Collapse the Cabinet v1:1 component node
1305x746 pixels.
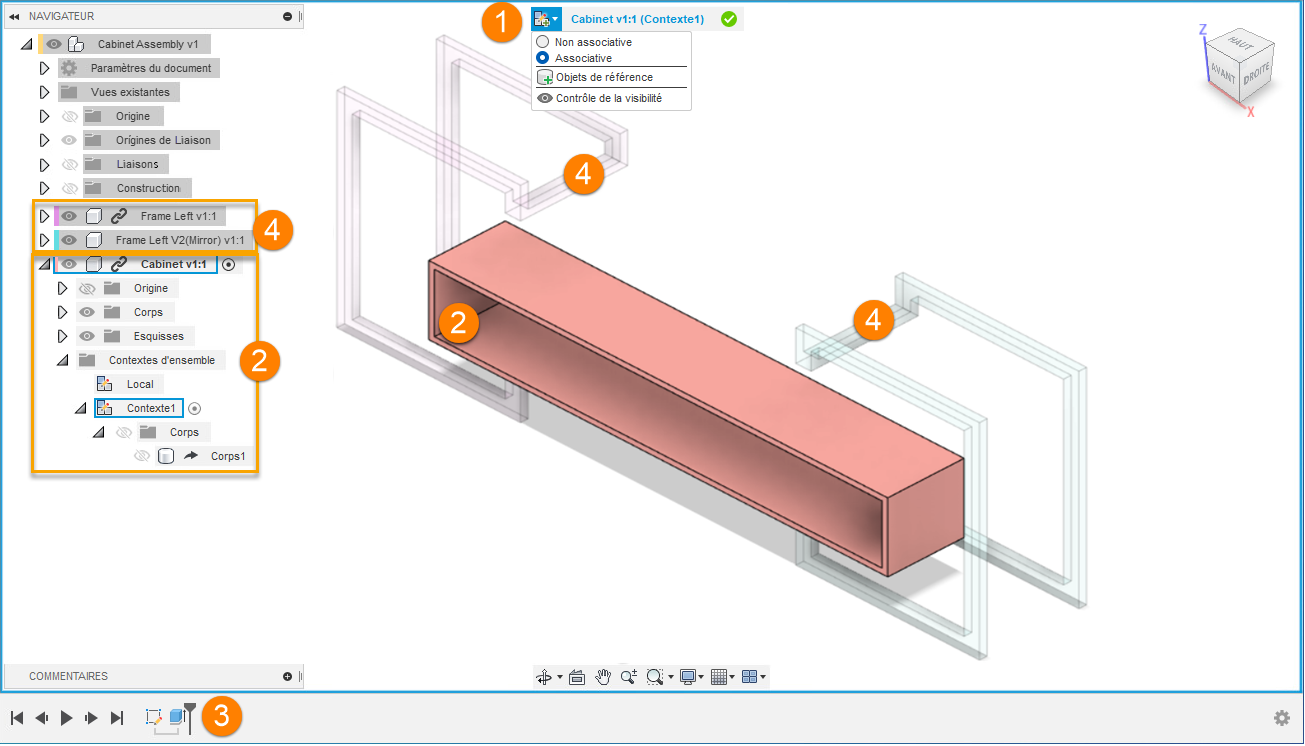pos(44,264)
